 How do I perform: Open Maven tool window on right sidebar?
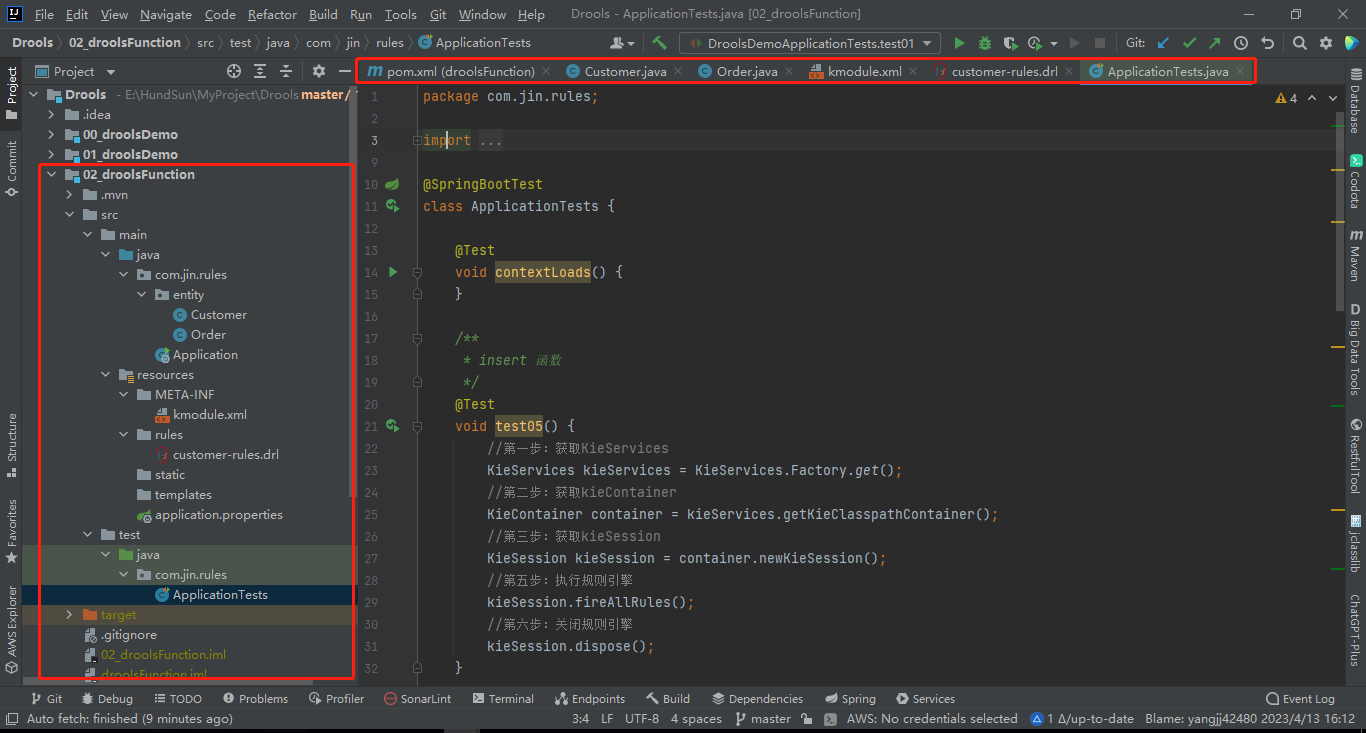1355,255
